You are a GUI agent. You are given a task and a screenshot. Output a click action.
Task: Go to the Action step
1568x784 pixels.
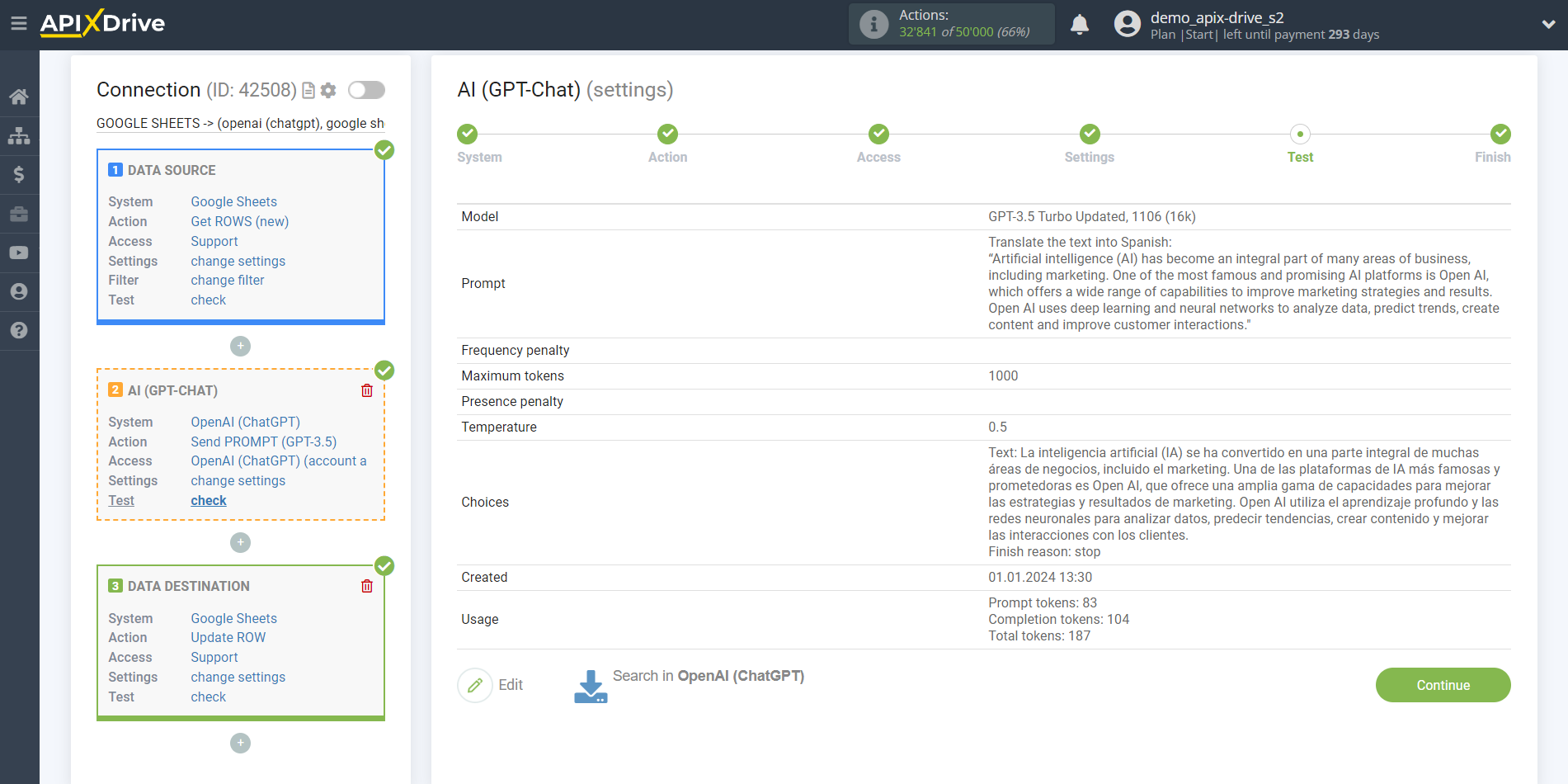(667, 134)
